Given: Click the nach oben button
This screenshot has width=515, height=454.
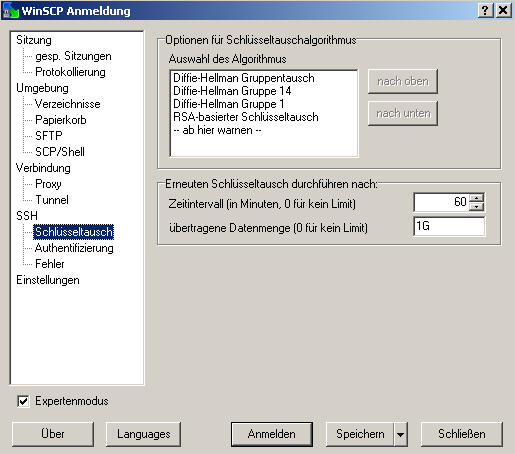Looking at the screenshot, I should point(403,81).
